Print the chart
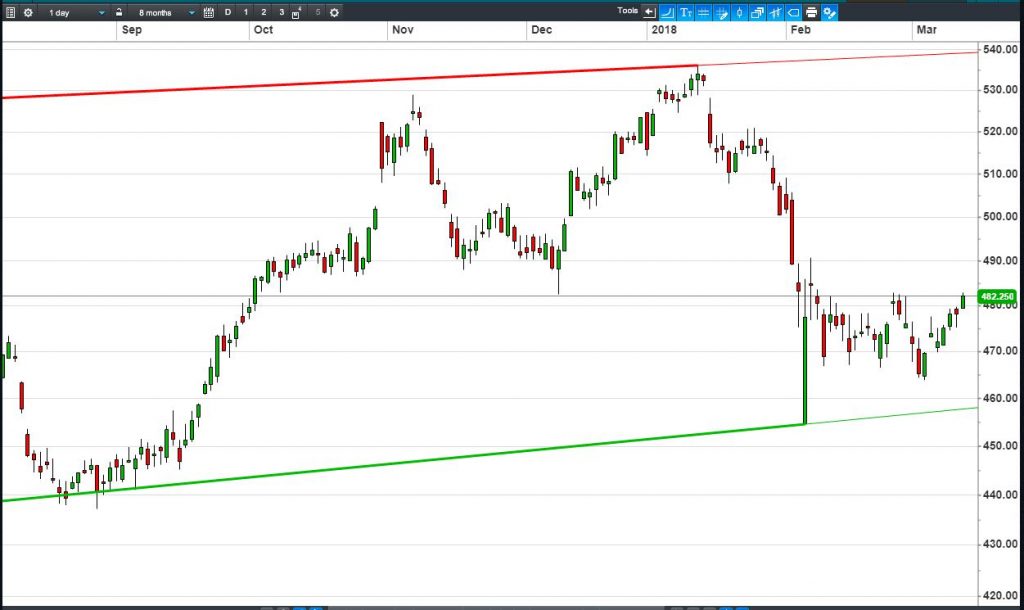1024x610 pixels. [811, 12]
